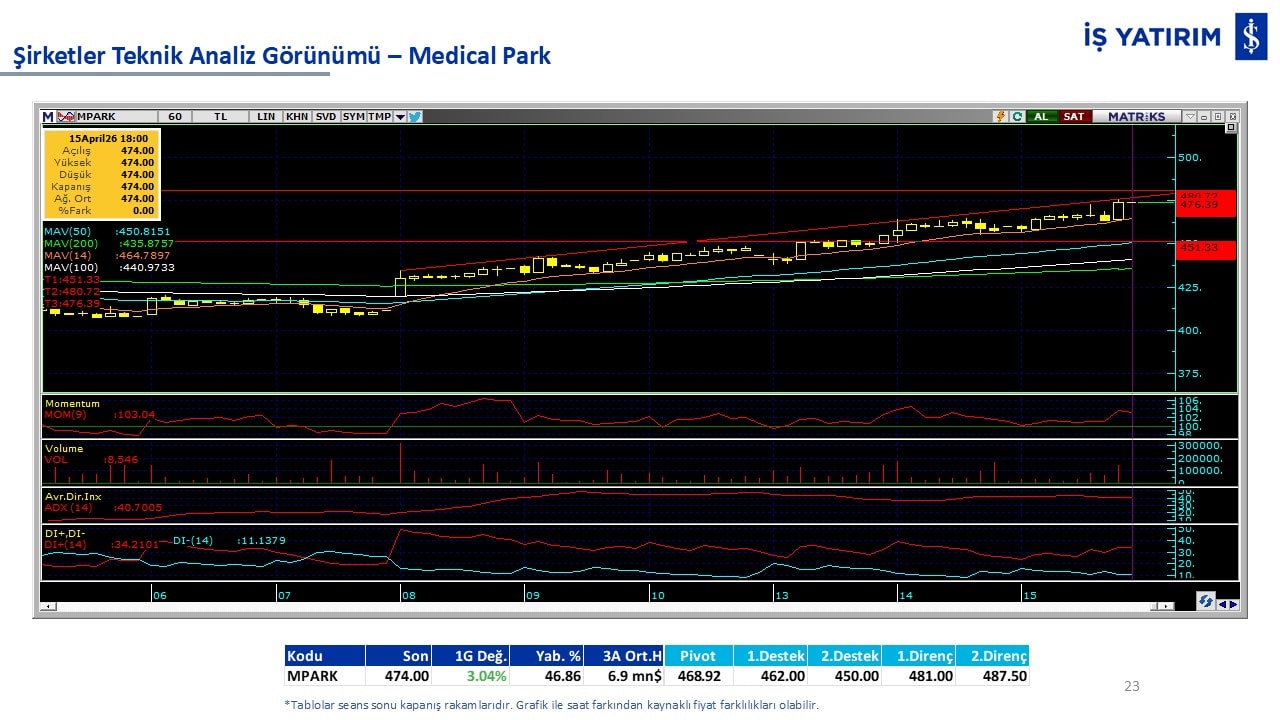Open the dropdown arrow after TMP
Viewport: 1280px width, 720px height.
pyautogui.click(x=400, y=117)
